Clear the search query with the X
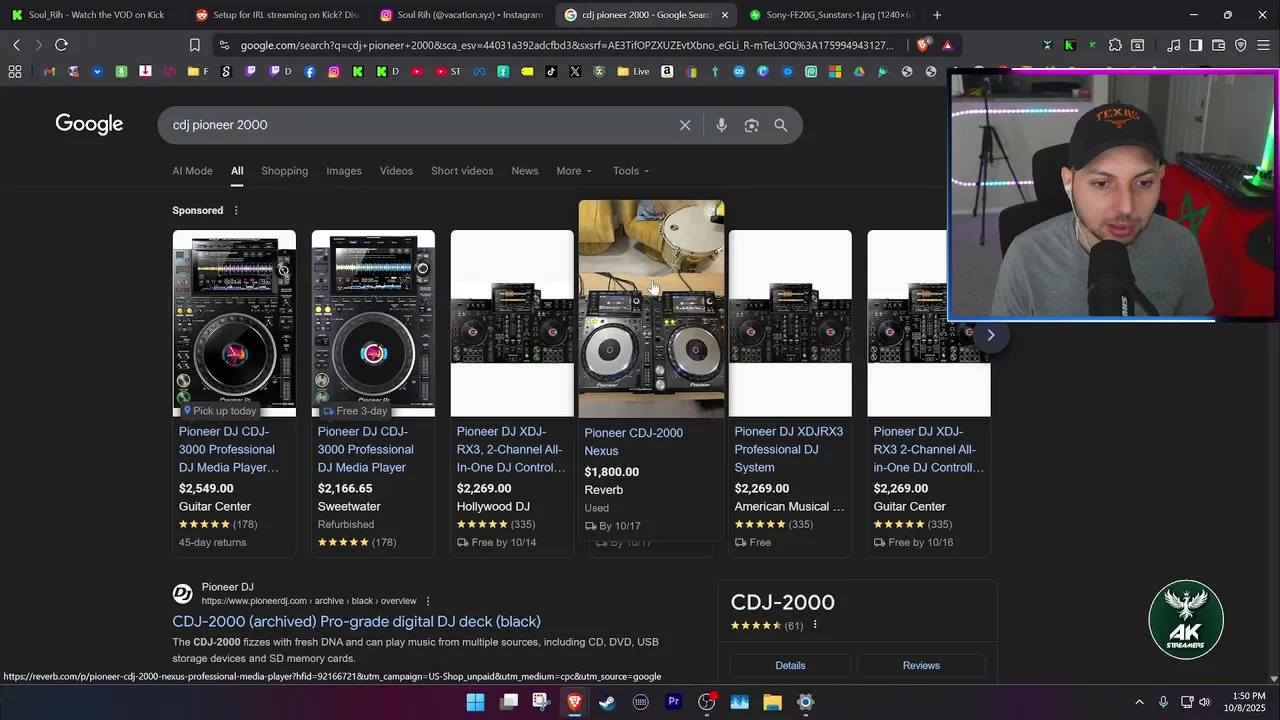Viewport: 1280px width, 720px height. click(685, 125)
